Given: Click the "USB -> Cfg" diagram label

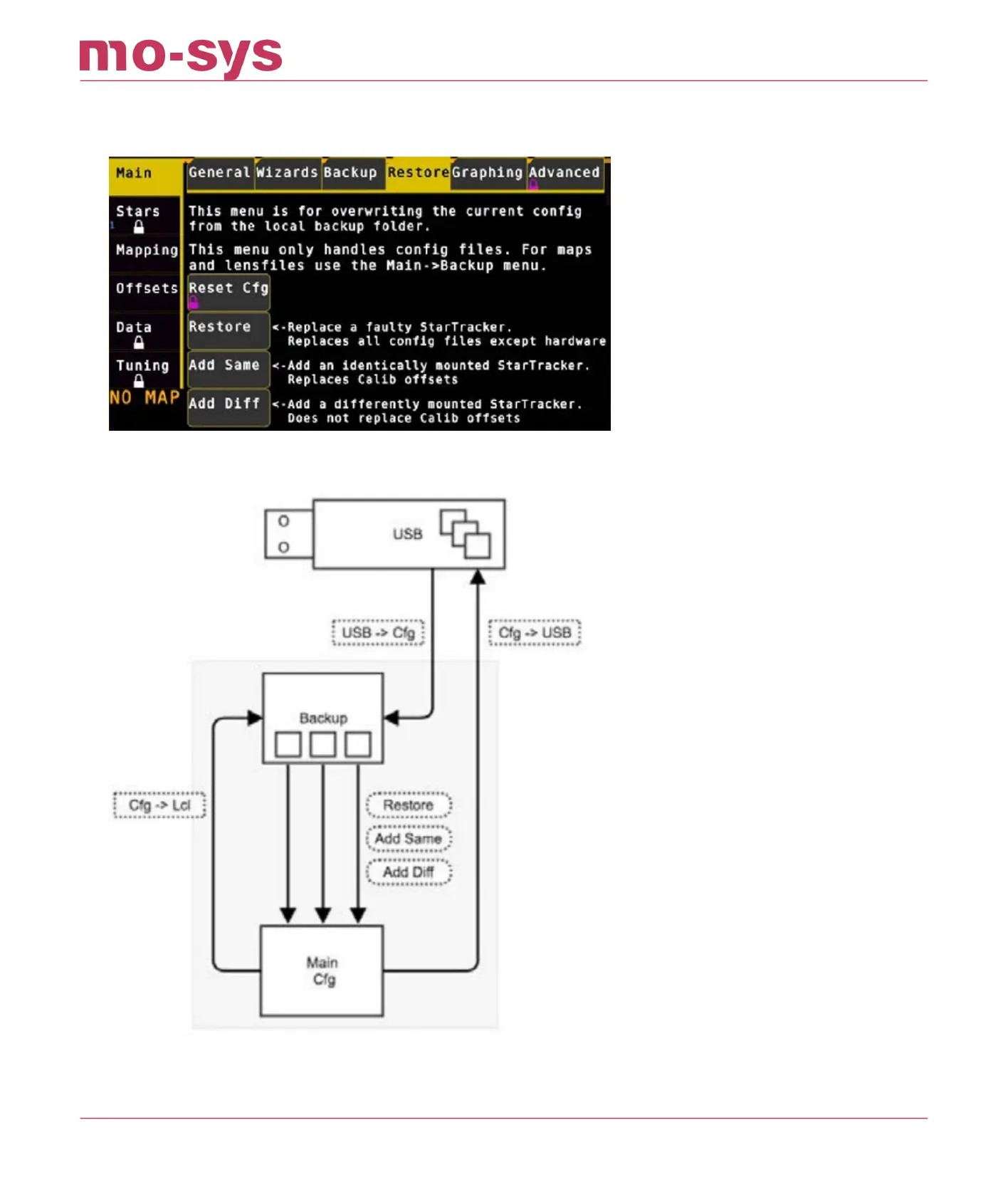Looking at the screenshot, I should click(378, 632).
